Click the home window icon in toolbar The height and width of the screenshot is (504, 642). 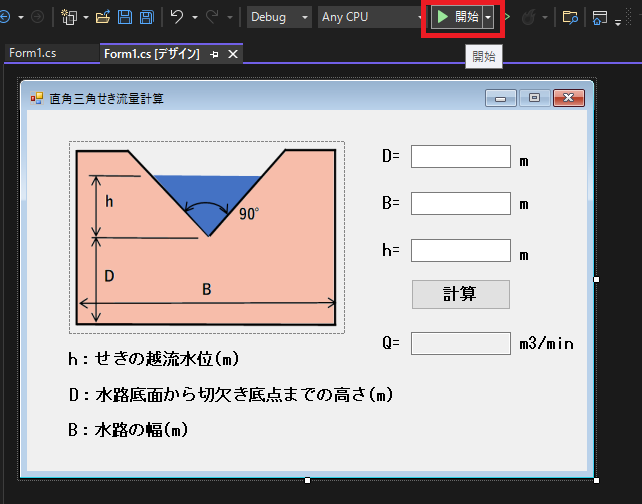coord(599,17)
